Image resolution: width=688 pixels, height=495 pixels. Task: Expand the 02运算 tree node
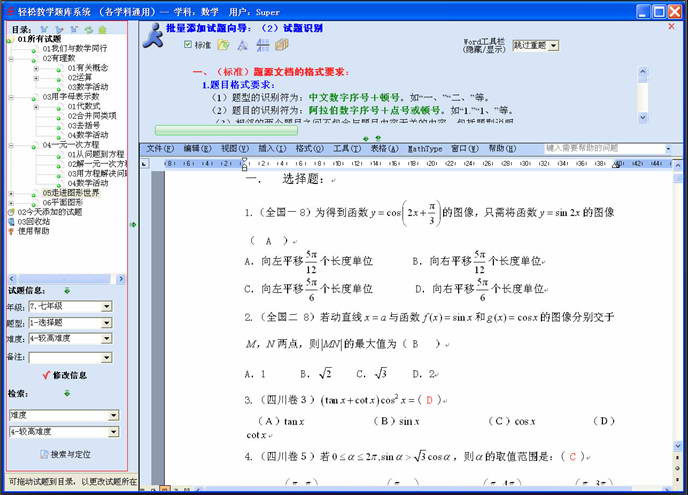coord(36,78)
